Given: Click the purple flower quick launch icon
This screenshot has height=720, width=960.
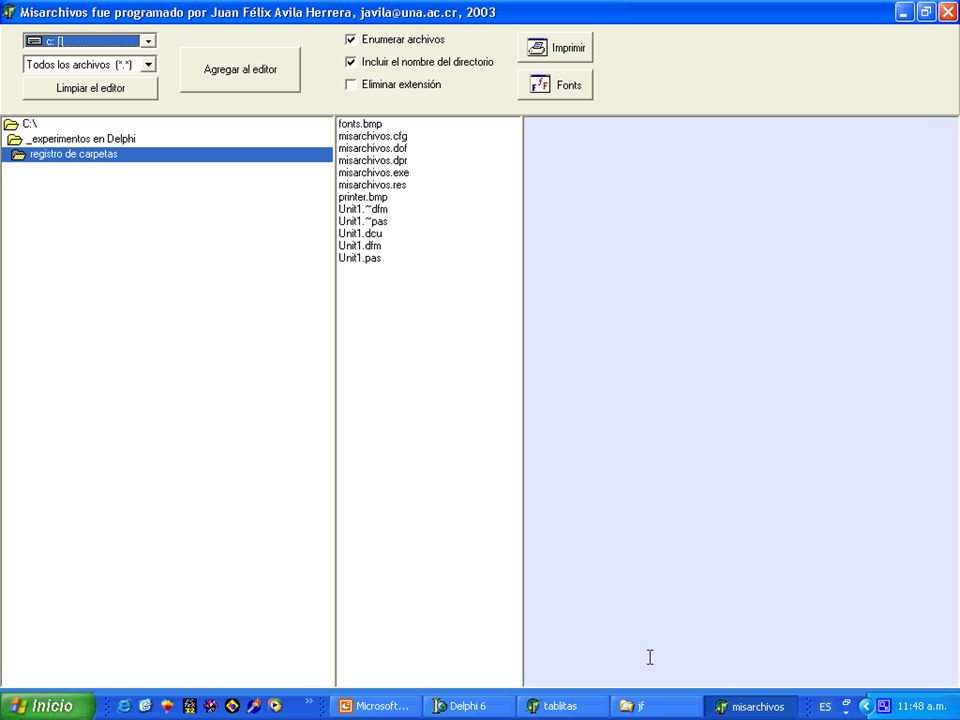Looking at the screenshot, I should click(x=211, y=706).
